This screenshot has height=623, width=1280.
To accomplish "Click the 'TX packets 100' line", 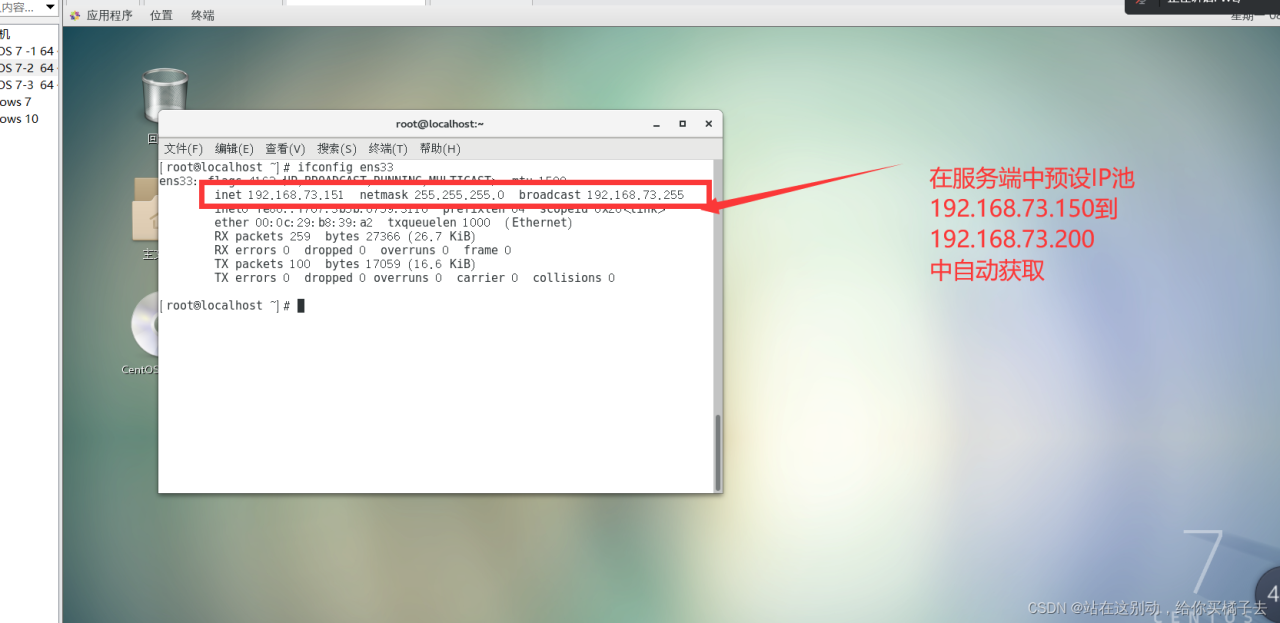I will coord(345,264).
